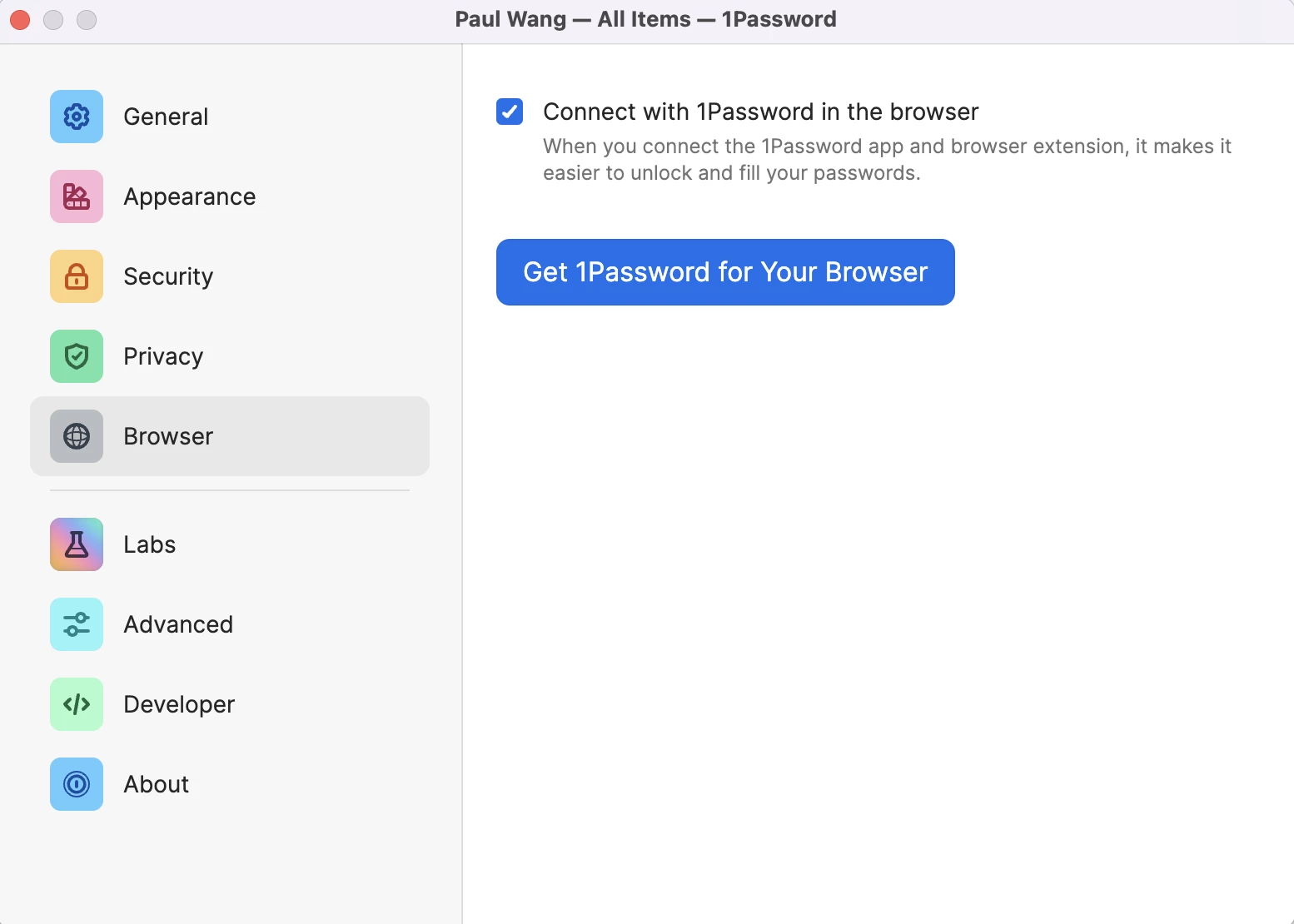Click the Privacy shield icon

(x=77, y=356)
